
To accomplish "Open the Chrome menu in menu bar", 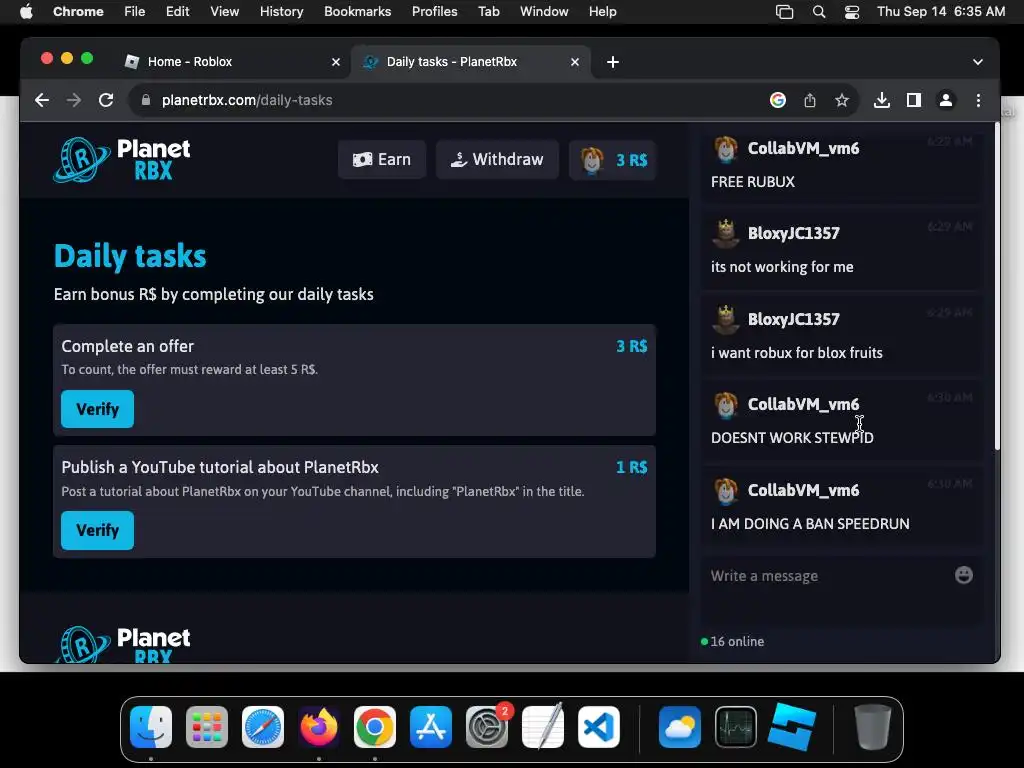I will click(78, 11).
